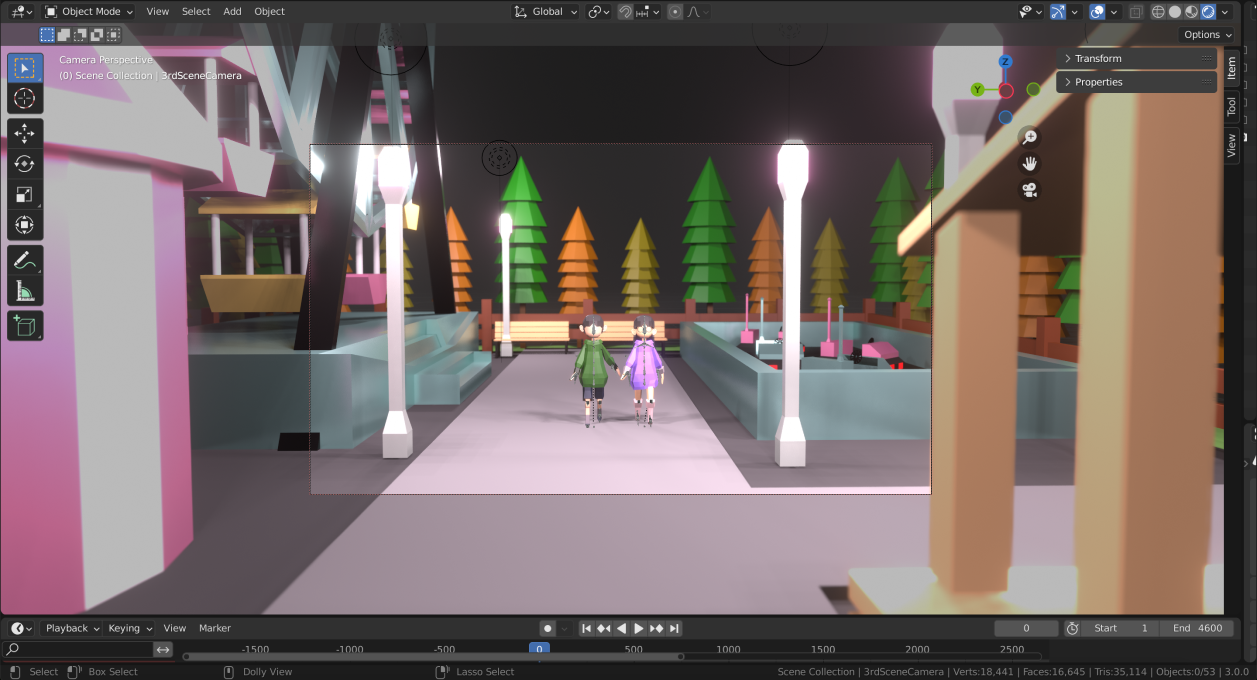
Task: Activate the Transform tool
Action: [x=25, y=225]
